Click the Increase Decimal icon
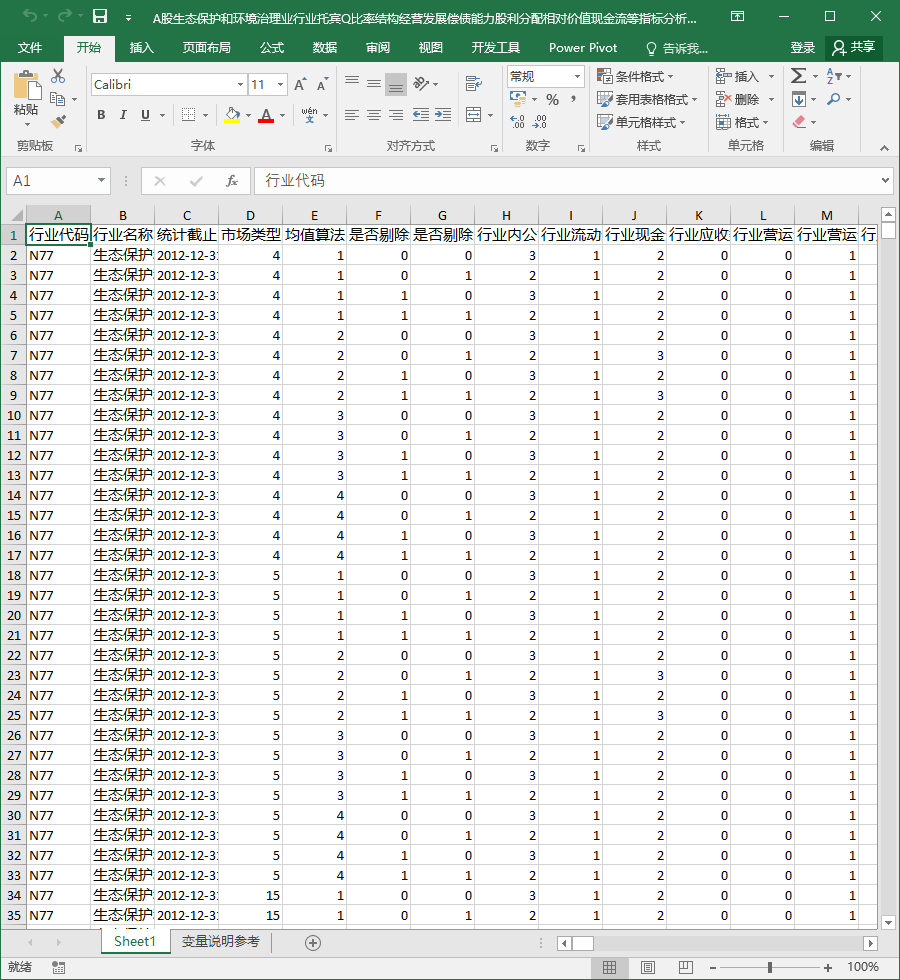 (518, 121)
